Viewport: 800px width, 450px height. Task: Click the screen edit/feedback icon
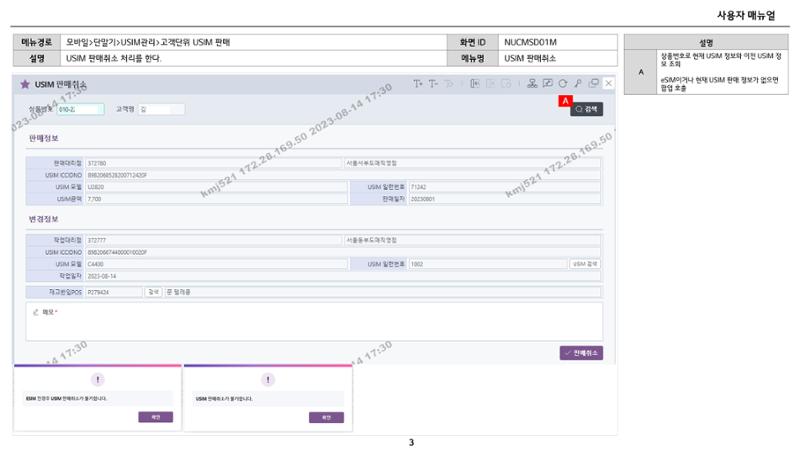point(547,83)
